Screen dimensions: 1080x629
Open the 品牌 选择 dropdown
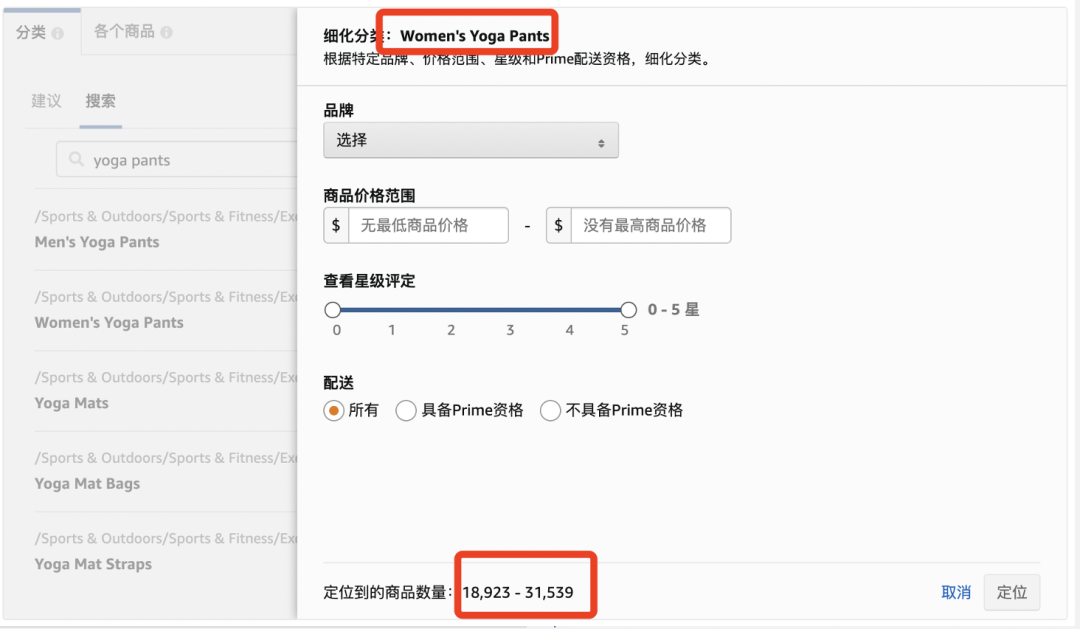[x=470, y=140]
